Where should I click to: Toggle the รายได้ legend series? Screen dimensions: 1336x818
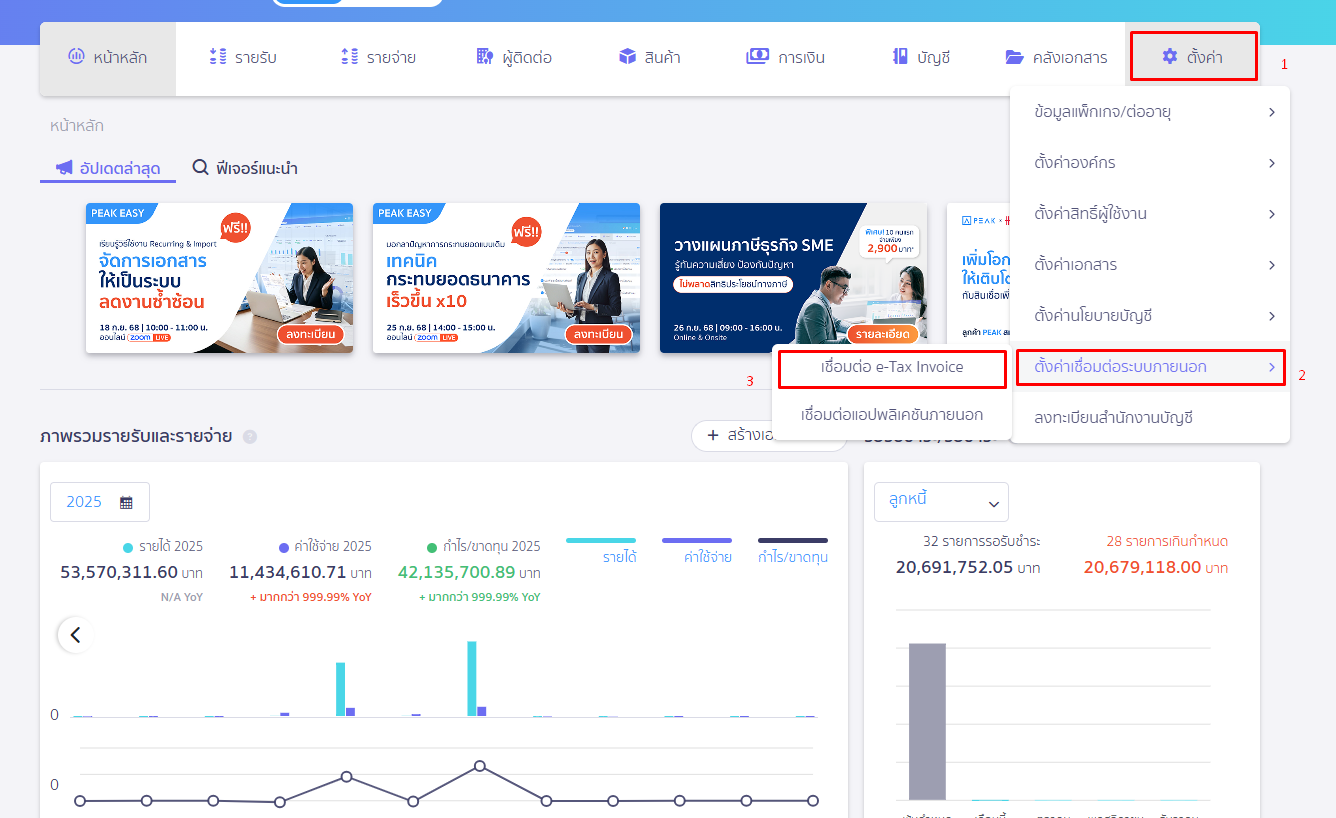click(x=601, y=550)
